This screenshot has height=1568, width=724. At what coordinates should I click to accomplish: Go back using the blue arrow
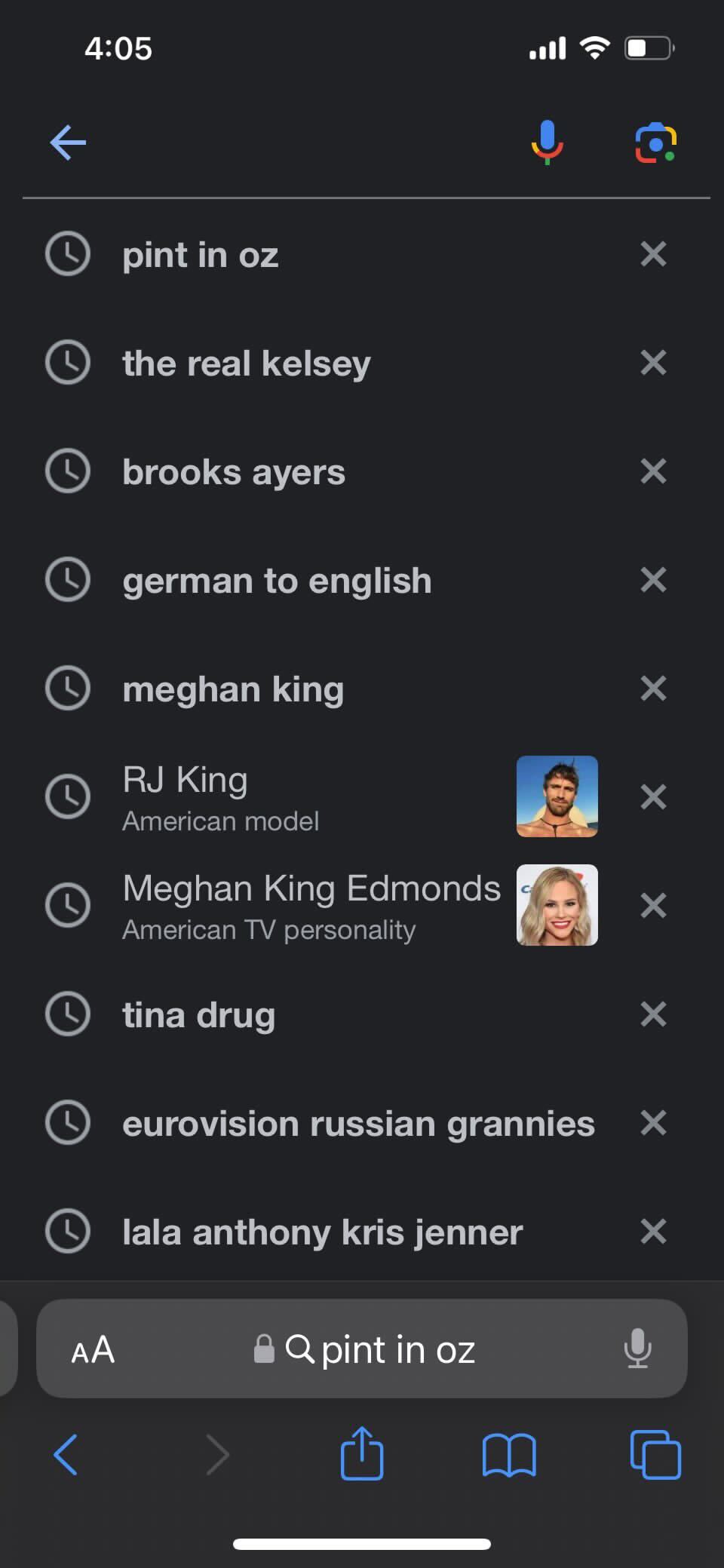68,143
